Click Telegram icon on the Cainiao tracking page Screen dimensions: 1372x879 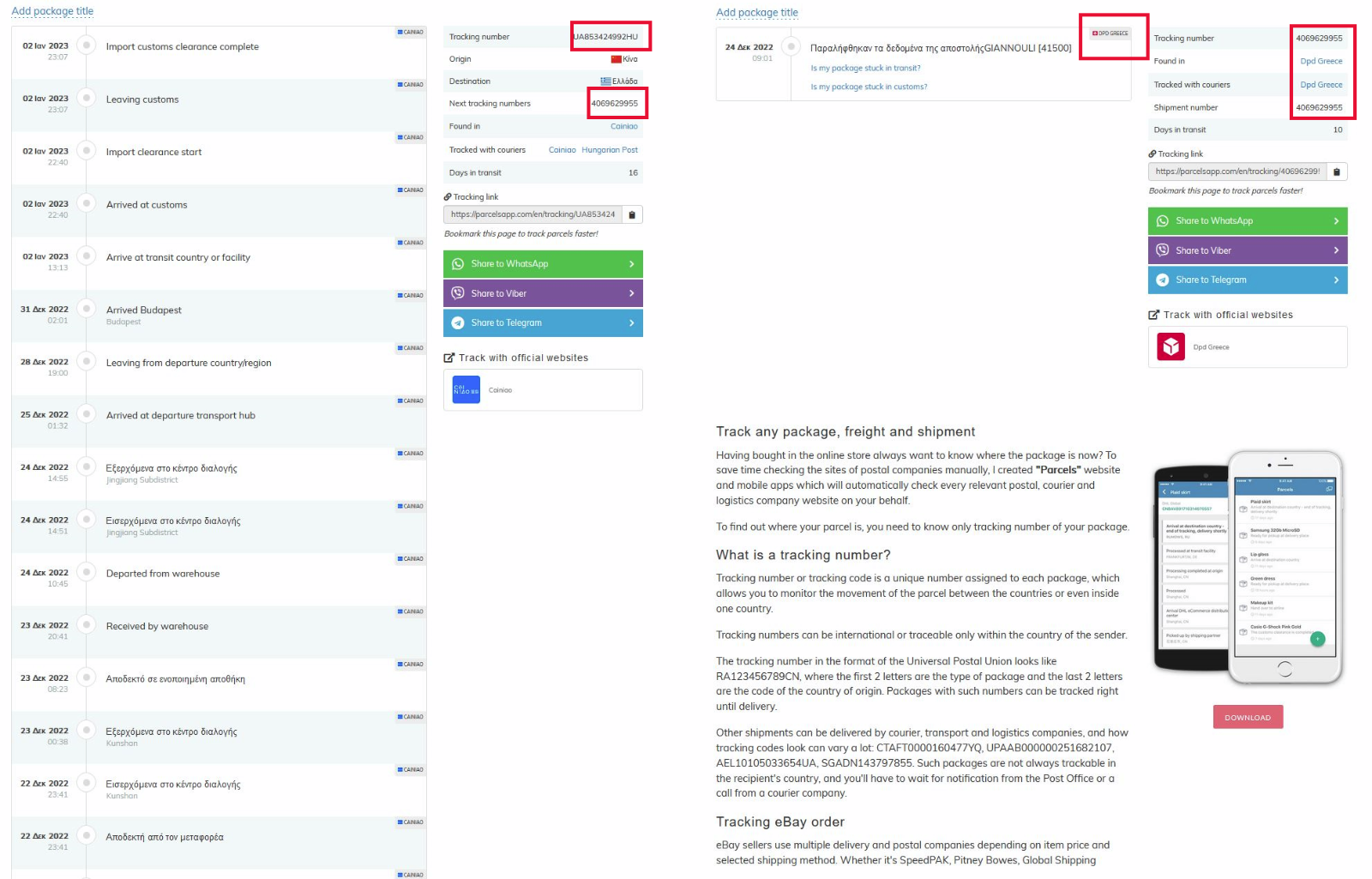(x=458, y=323)
